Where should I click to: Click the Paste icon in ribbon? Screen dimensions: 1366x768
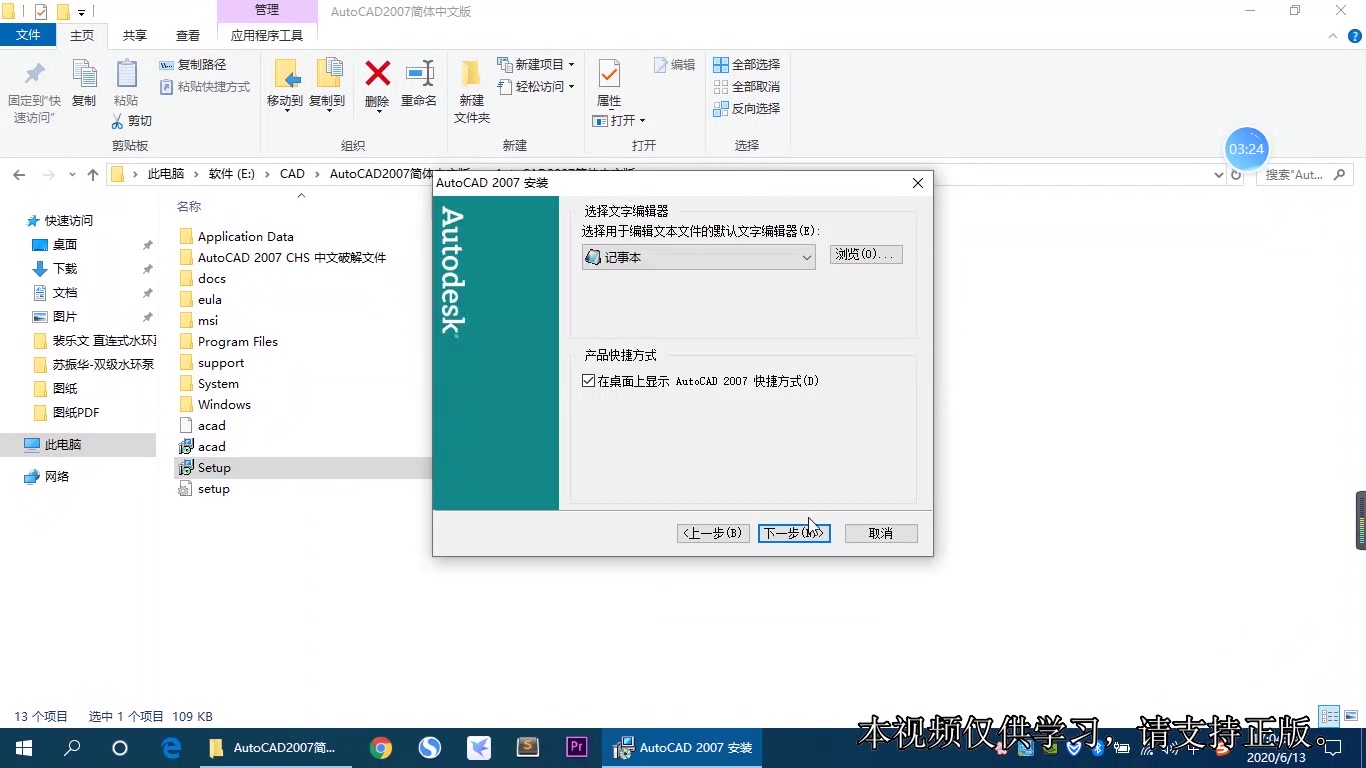[126, 75]
